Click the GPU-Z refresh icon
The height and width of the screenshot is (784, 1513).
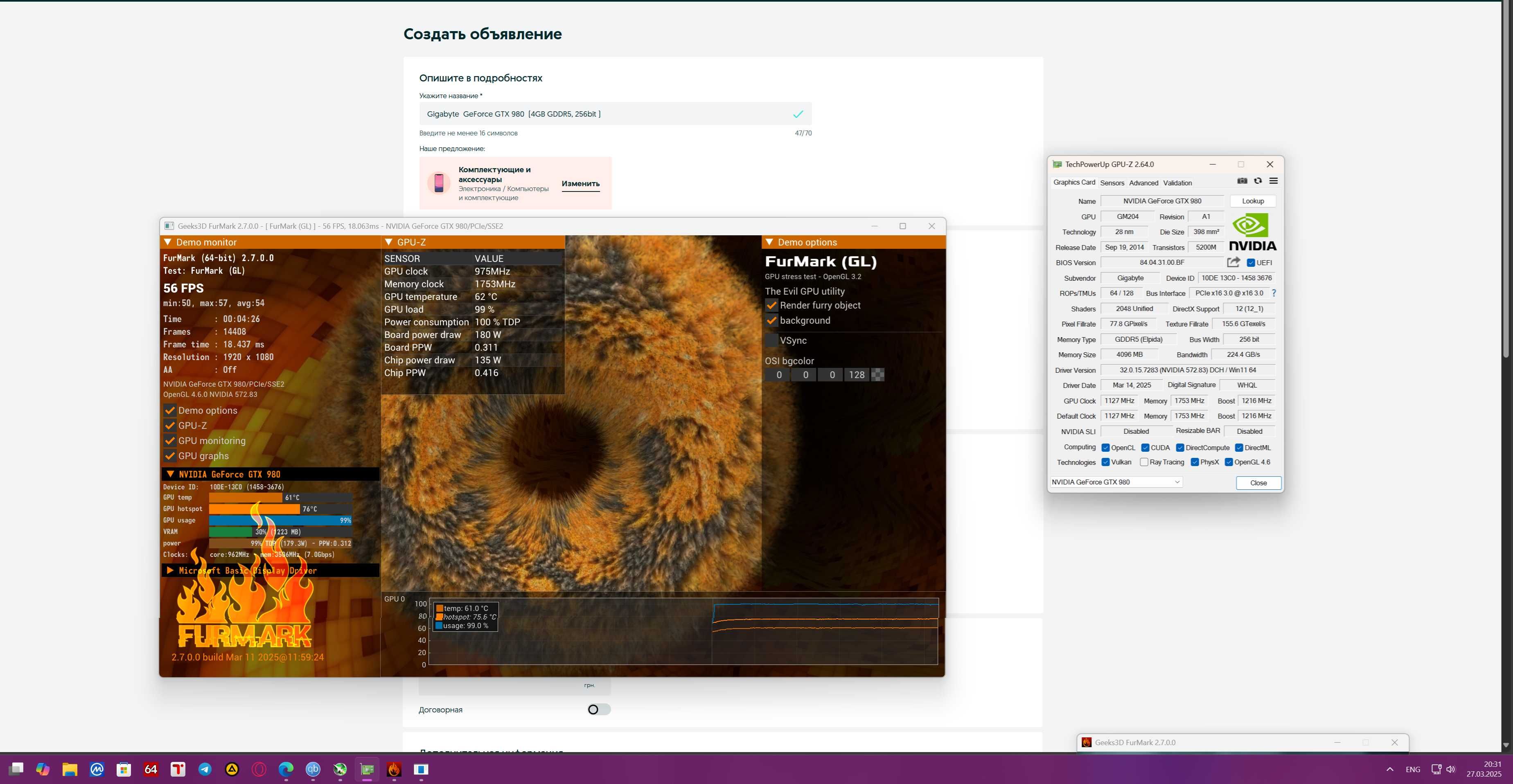pyautogui.click(x=1258, y=181)
